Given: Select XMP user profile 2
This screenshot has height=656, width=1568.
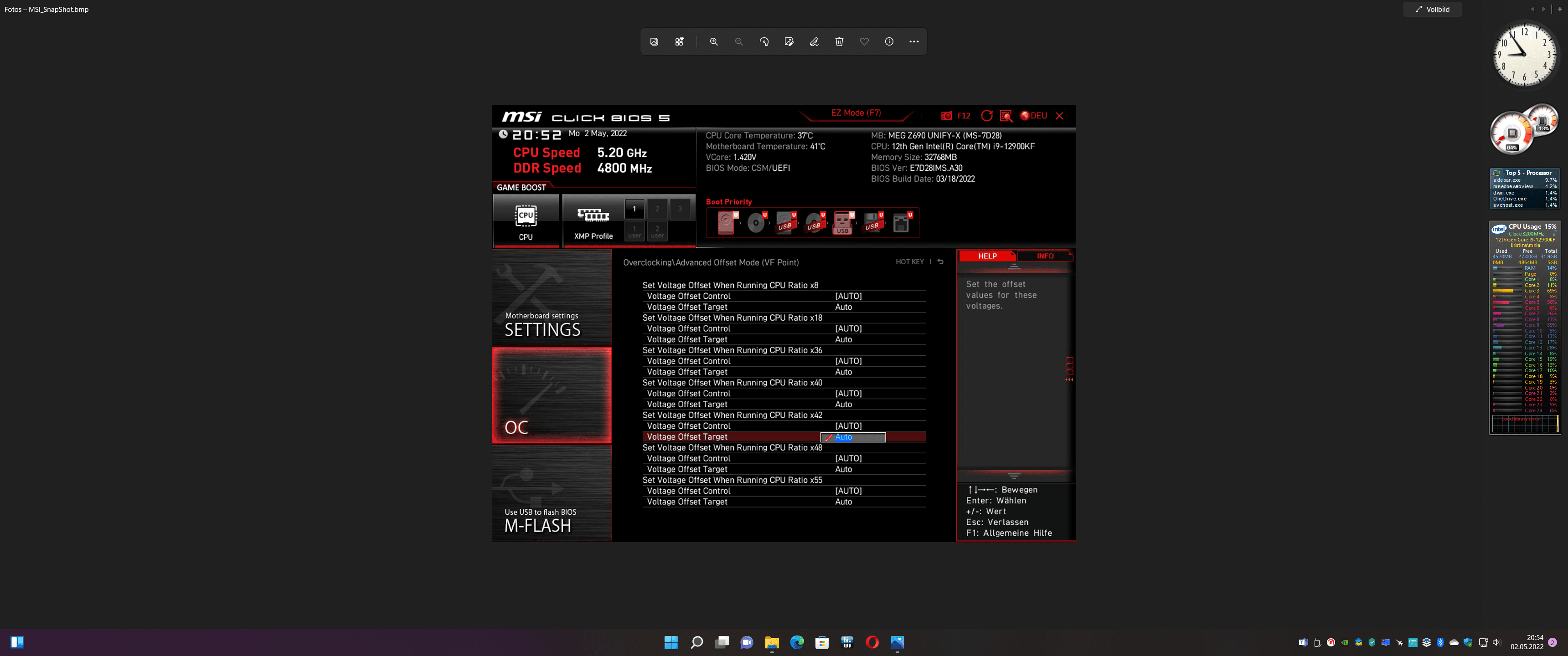Looking at the screenshot, I should pyautogui.click(x=657, y=231).
